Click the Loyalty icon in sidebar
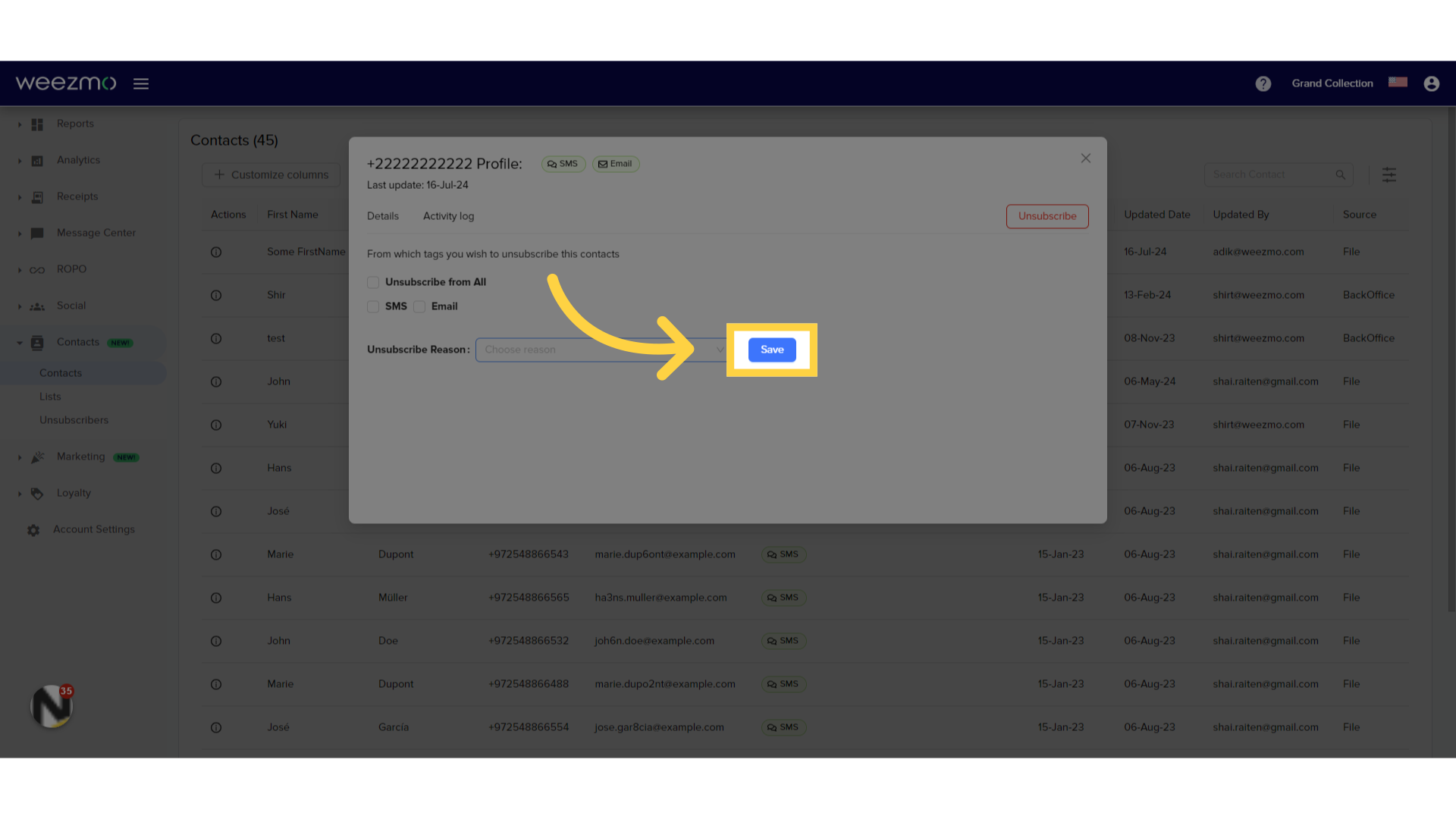 [x=37, y=493]
